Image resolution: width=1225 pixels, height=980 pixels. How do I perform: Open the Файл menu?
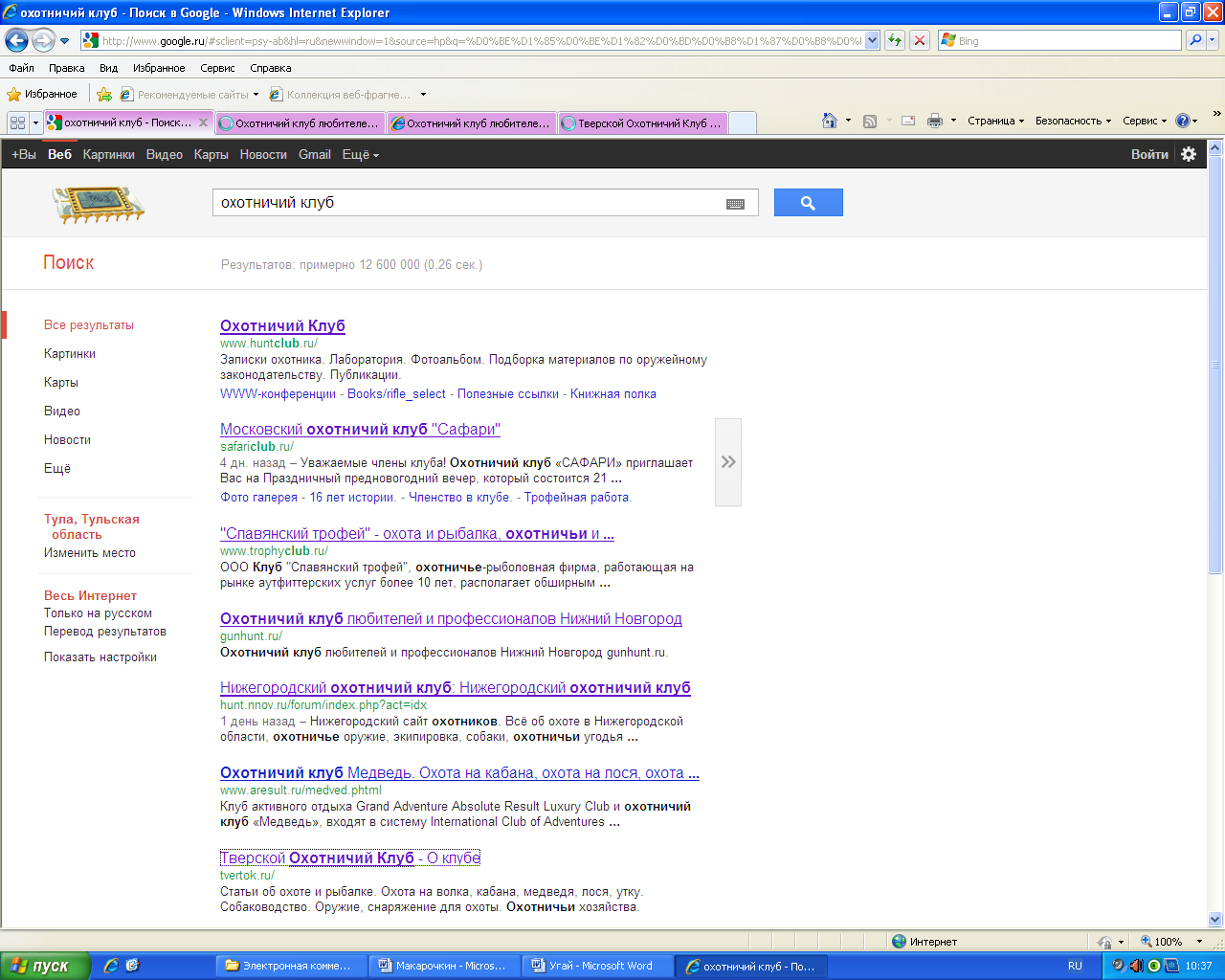click(21, 68)
